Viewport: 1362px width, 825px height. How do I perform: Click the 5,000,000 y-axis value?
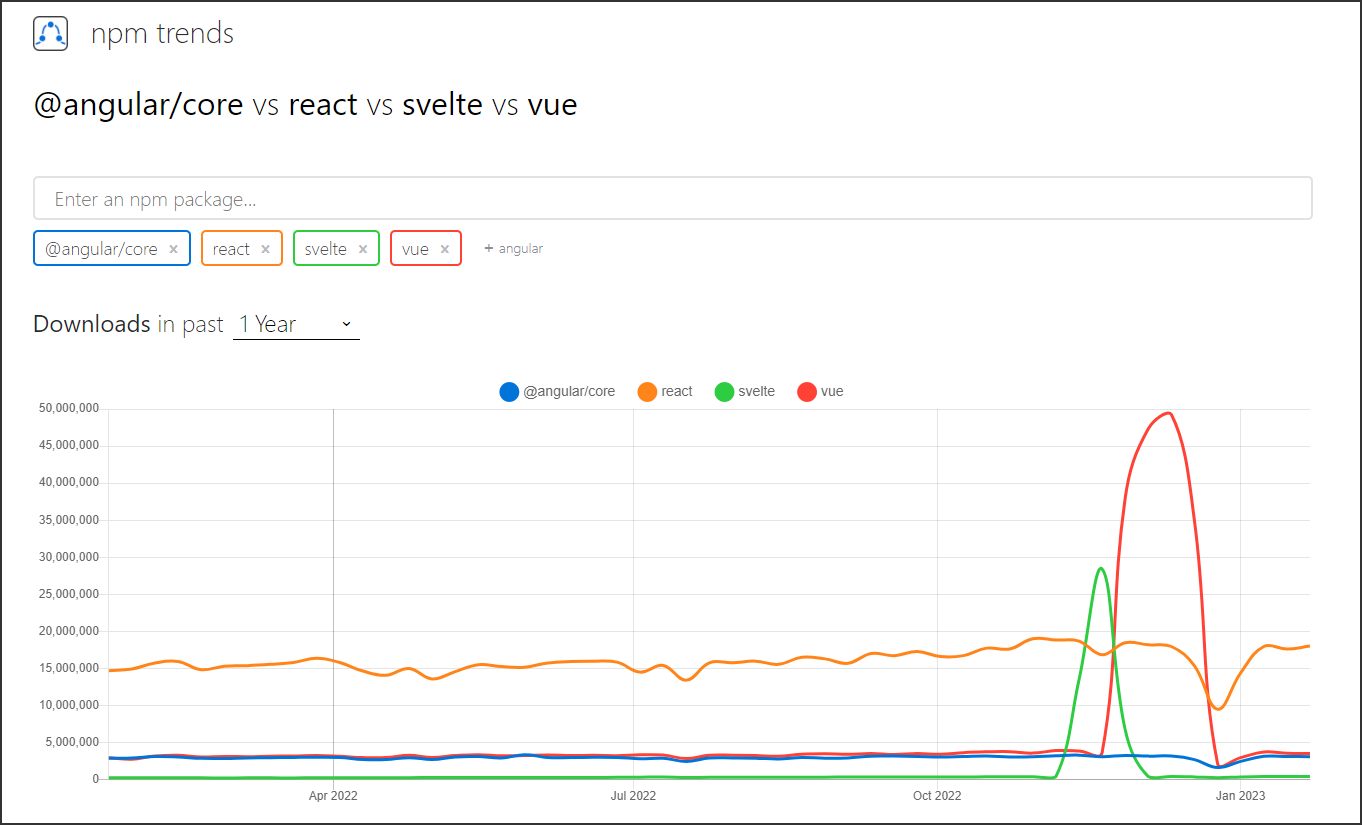click(x=71, y=742)
